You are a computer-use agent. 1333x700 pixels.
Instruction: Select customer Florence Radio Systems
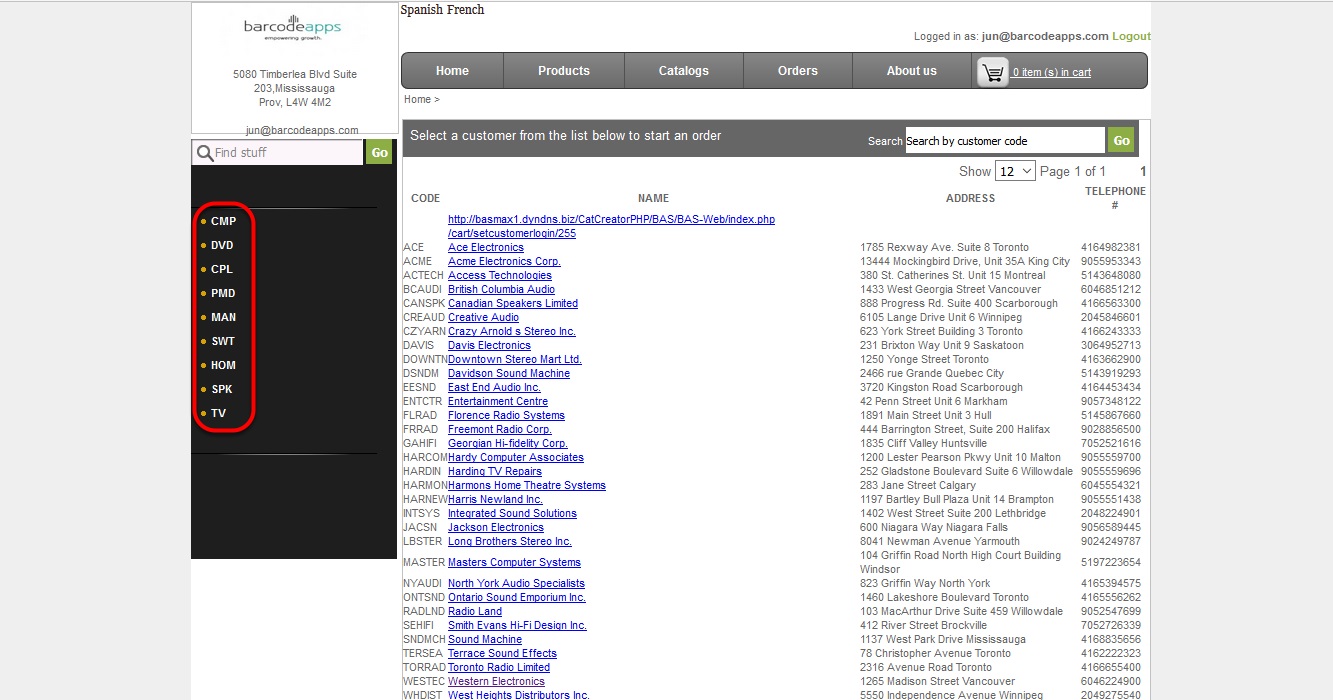tap(506, 415)
